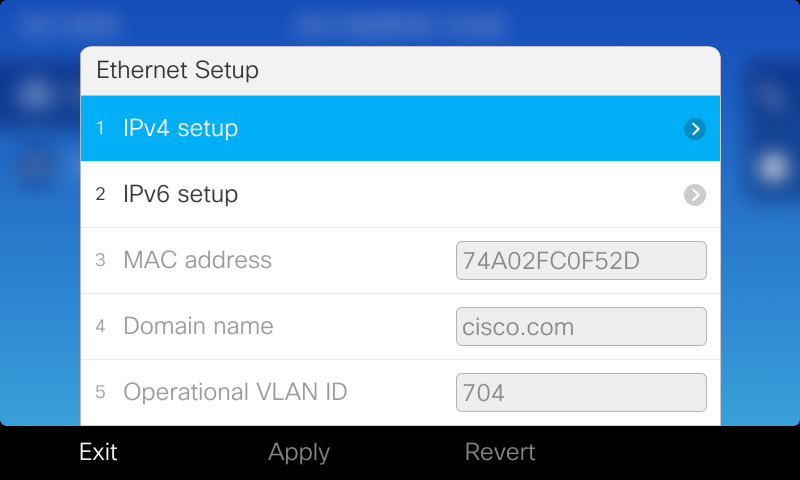
Task: Select the Operational VLAN ID row label
Action: click(235, 392)
